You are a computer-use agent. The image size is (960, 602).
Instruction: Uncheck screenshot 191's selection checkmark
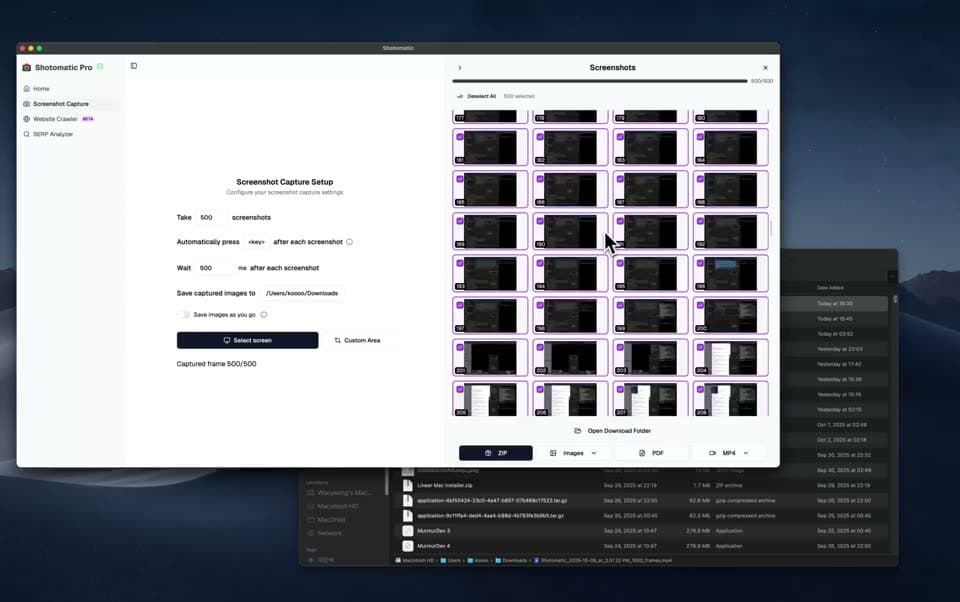(620, 221)
